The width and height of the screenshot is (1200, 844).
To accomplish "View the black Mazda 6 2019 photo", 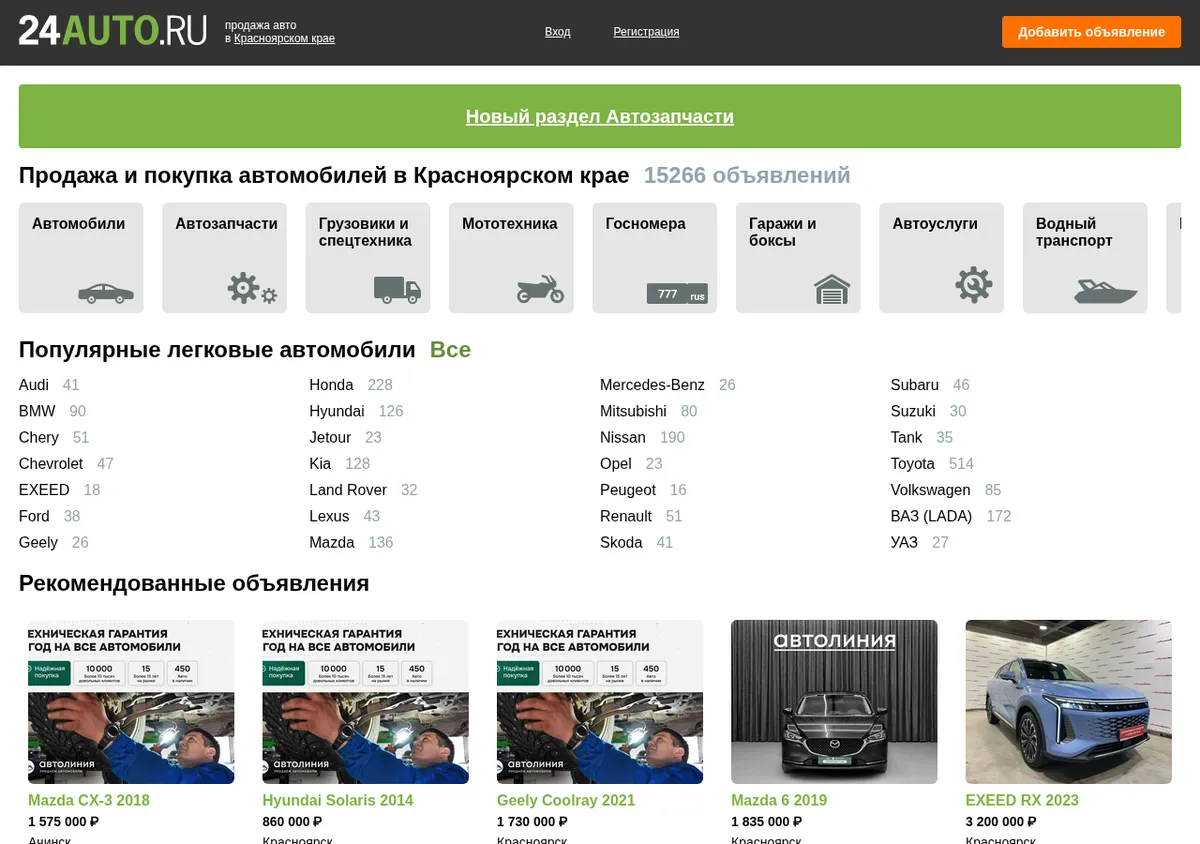I will [x=834, y=702].
